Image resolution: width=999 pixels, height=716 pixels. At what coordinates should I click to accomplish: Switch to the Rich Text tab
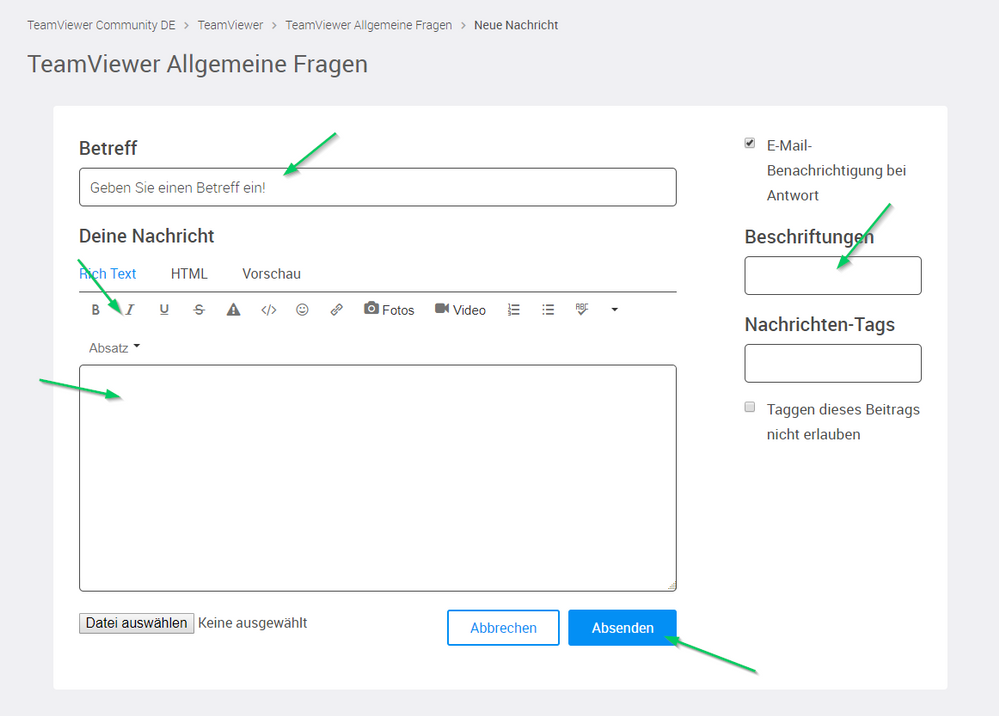(x=108, y=274)
